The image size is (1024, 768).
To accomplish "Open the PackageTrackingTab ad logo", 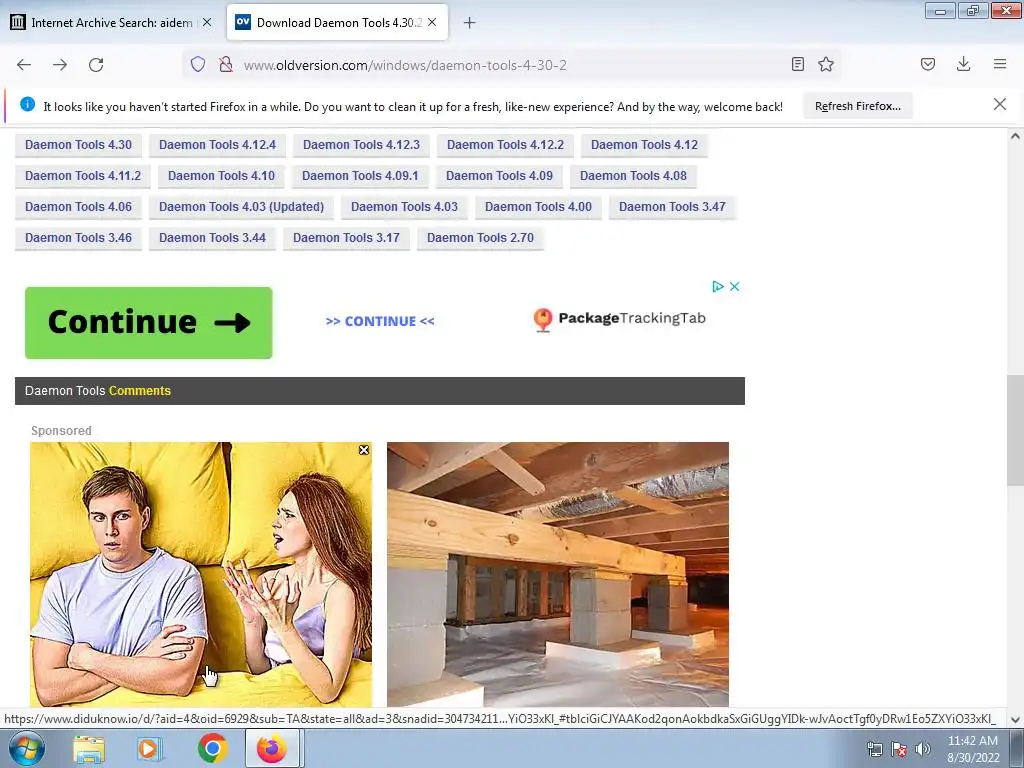I will [619, 319].
